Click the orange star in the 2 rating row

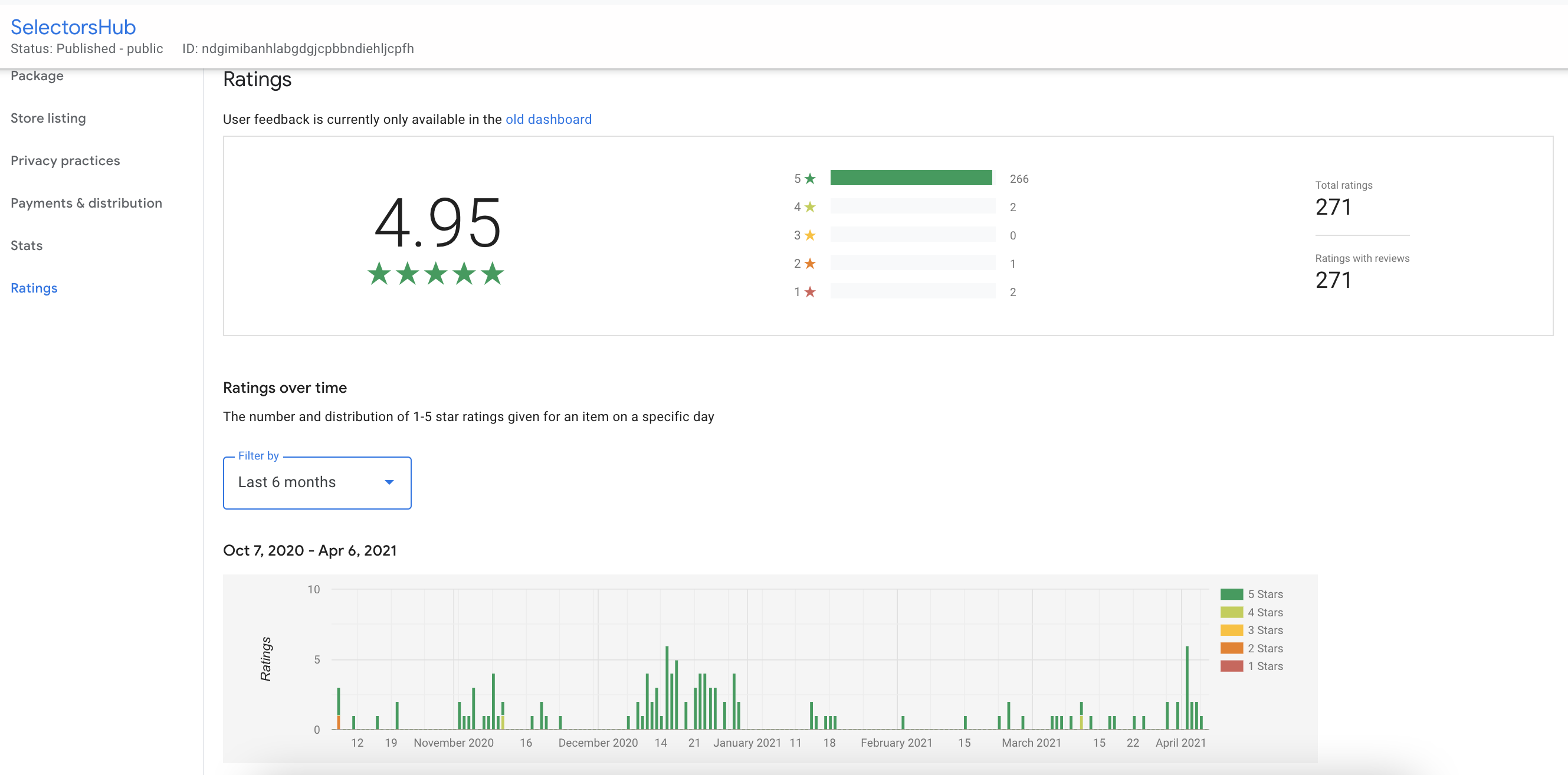(809, 264)
